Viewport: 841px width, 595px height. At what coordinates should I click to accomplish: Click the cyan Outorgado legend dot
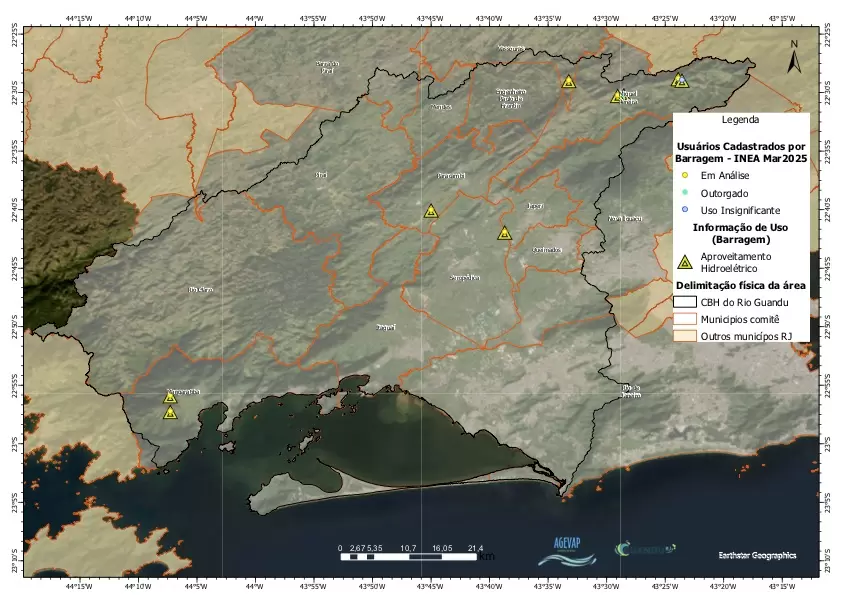[685, 193]
